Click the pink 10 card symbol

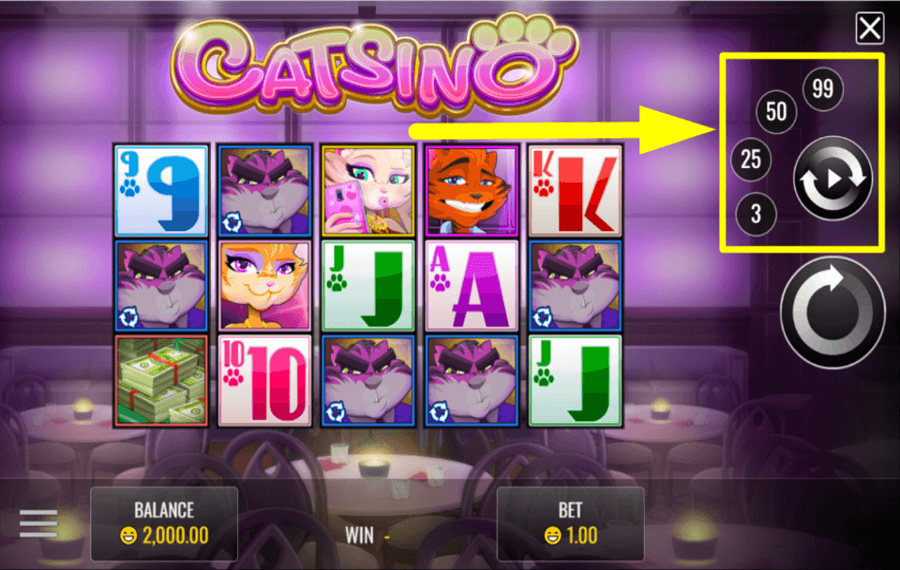265,381
